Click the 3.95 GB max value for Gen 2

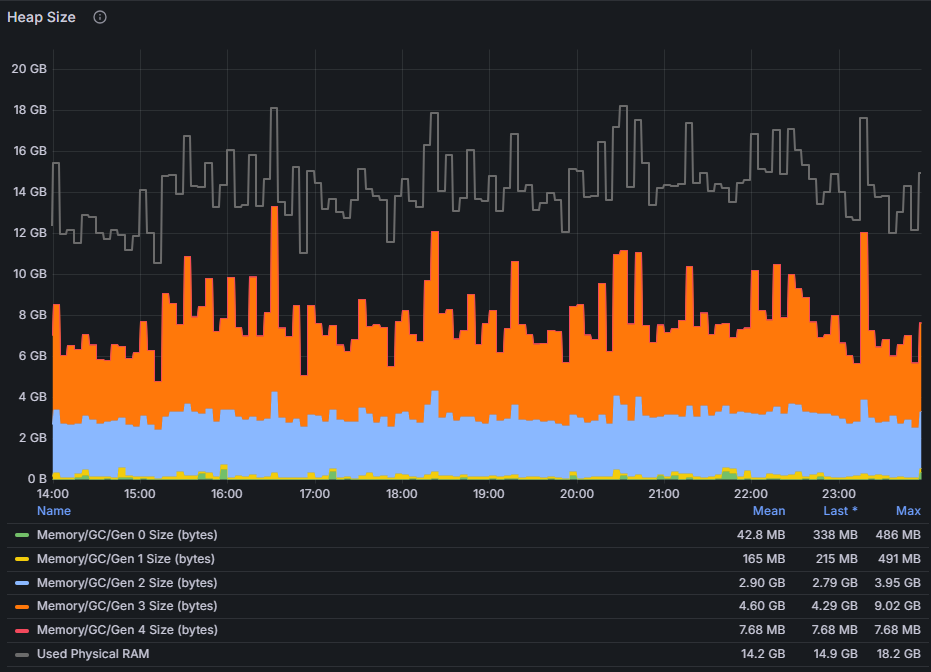[x=897, y=582]
